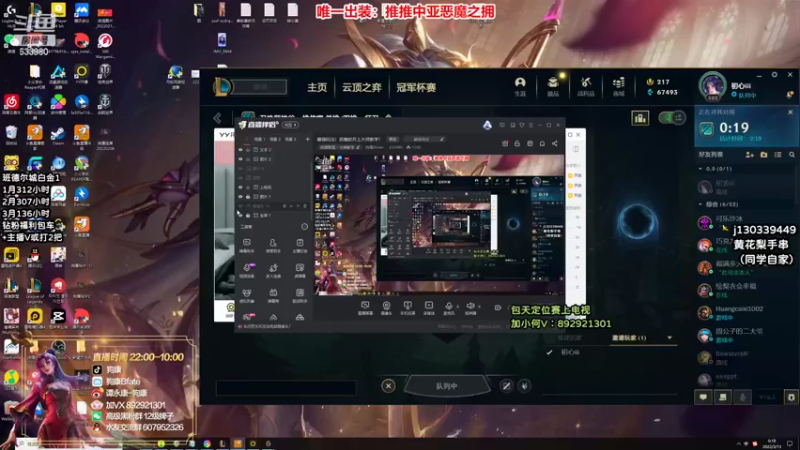The width and height of the screenshot is (800, 450).
Task: Dismiss the 0:19 queue timer panel
Action: (x=790, y=112)
